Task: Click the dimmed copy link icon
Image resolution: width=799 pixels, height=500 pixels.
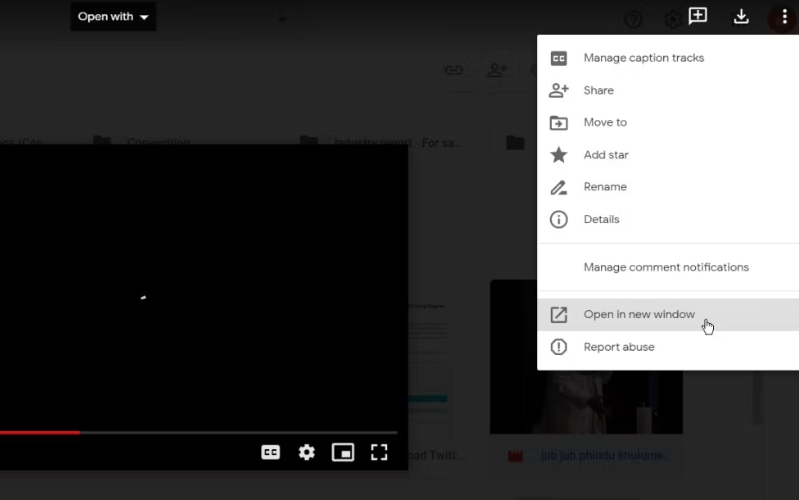Action: 454,70
